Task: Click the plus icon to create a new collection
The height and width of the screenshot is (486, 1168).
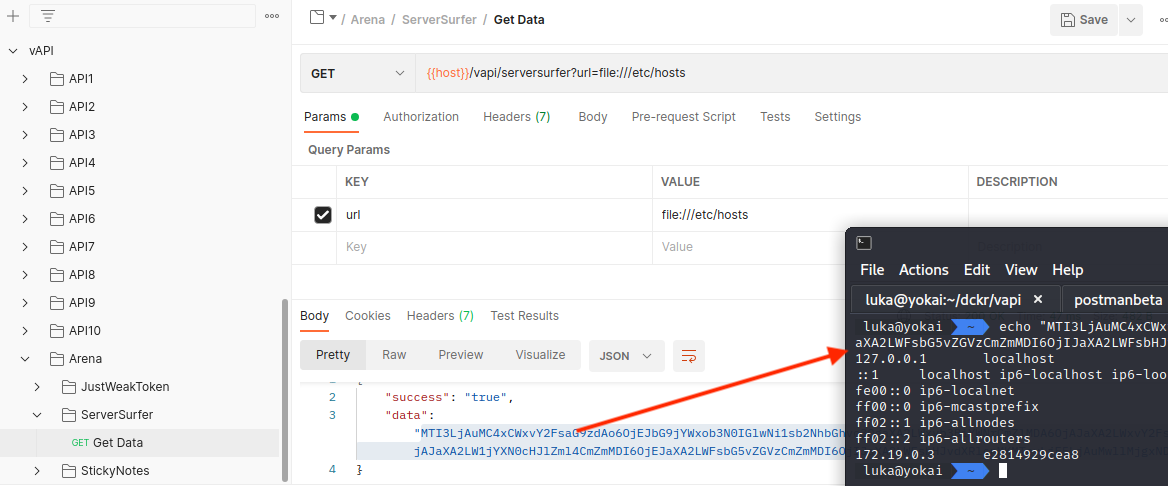Action: coord(13,16)
